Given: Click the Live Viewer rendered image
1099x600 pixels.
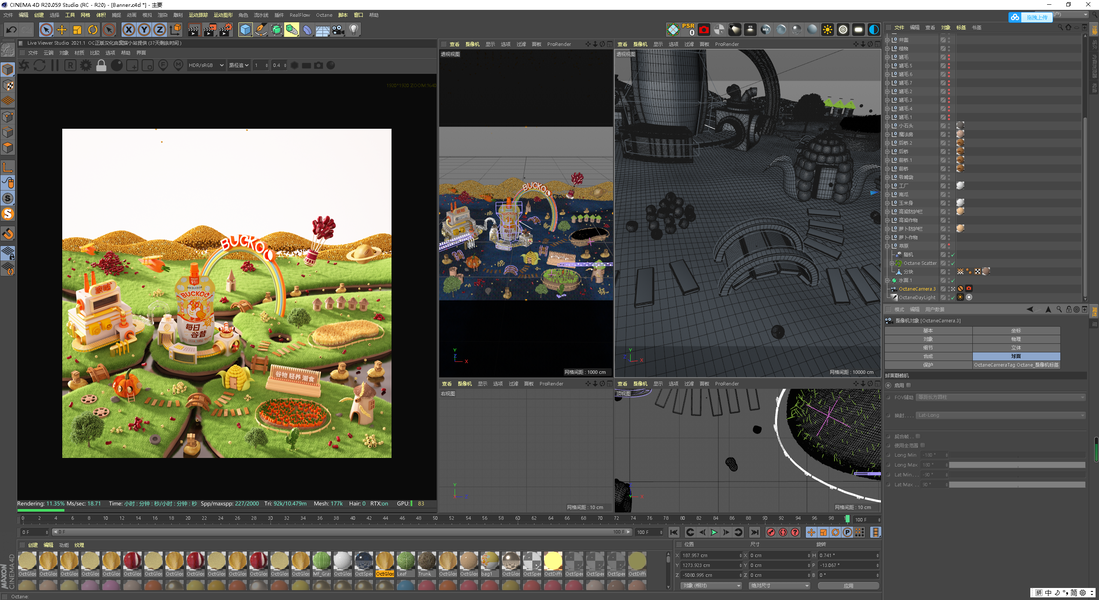Looking at the screenshot, I should click(226, 293).
